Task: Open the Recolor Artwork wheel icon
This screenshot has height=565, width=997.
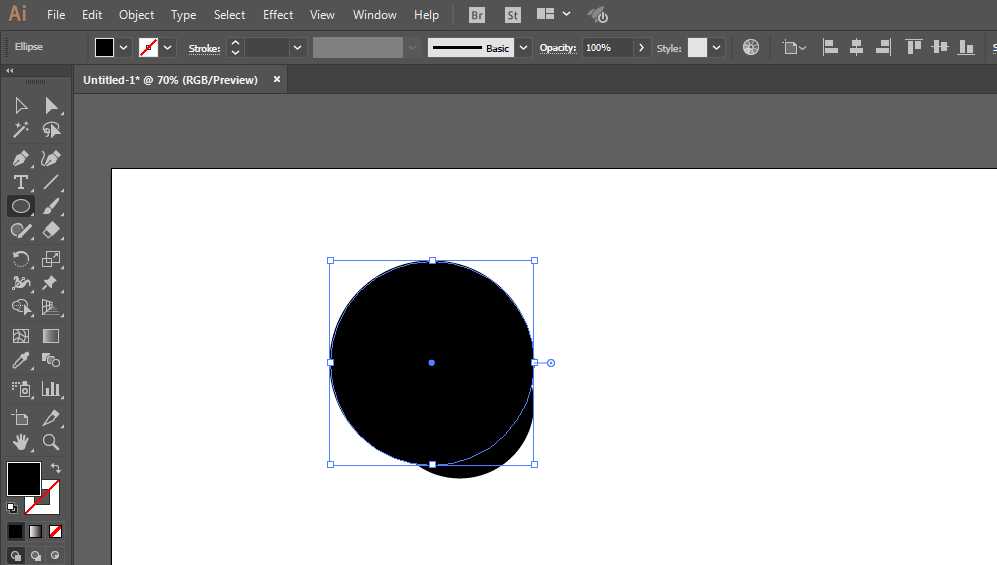Action: tap(751, 47)
